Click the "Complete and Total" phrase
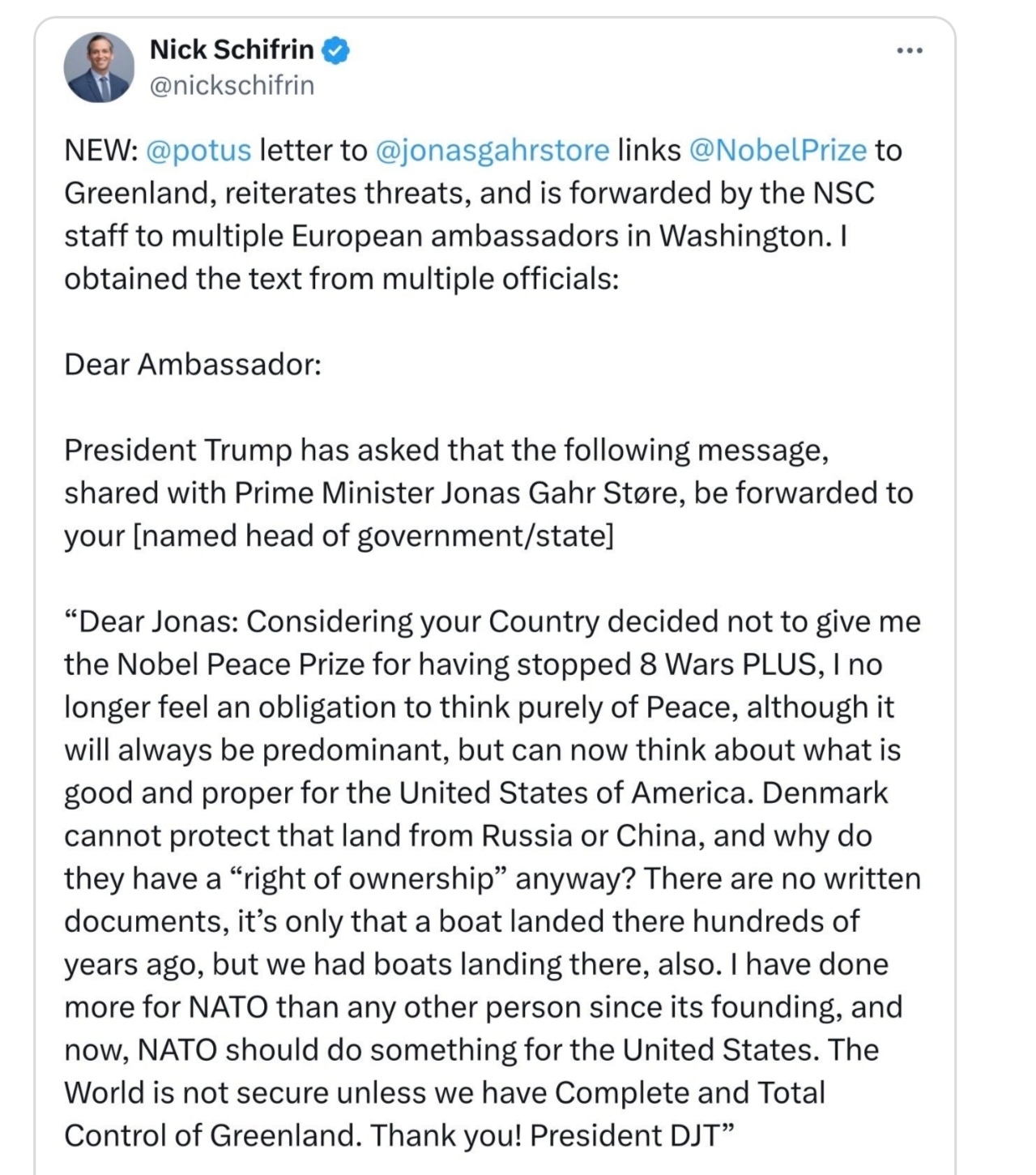The image size is (1036, 1175). click(689, 1093)
